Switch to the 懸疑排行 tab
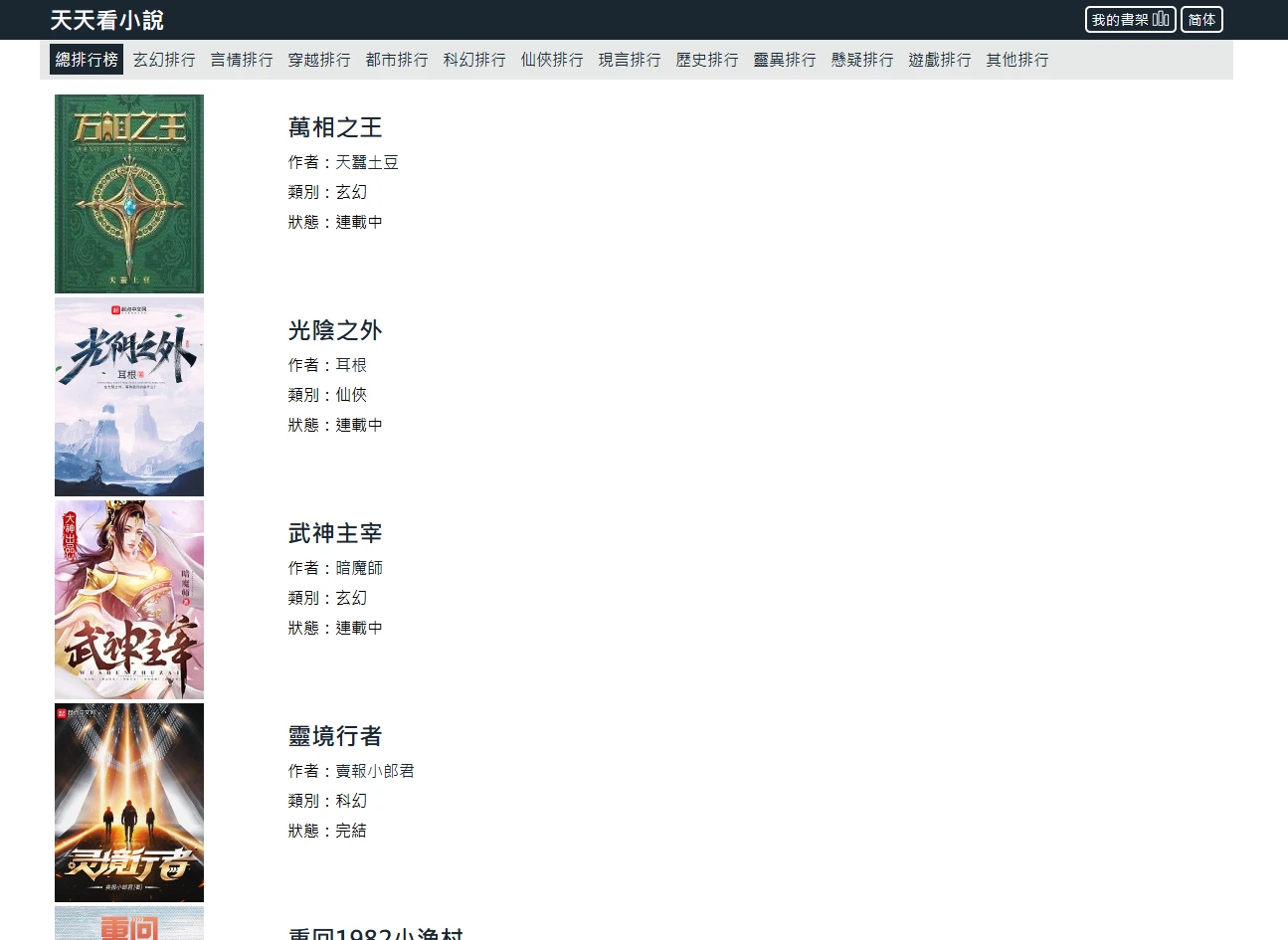This screenshot has width=1288, height=940. (862, 60)
